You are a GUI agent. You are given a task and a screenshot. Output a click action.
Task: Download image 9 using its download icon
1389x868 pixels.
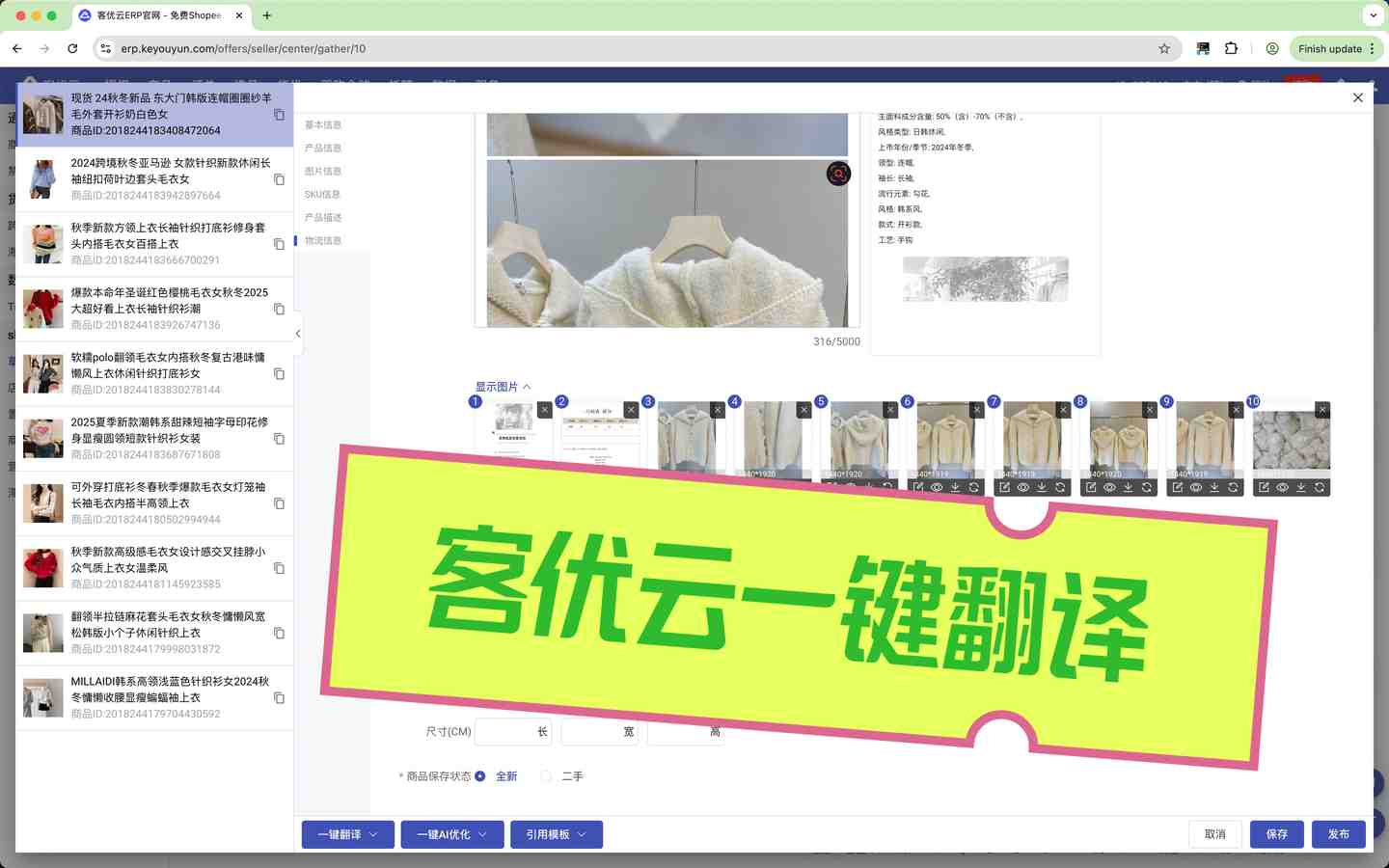(x=1214, y=488)
